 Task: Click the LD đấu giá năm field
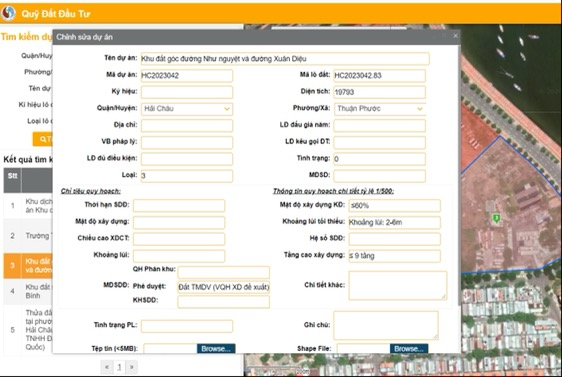pos(380,125)
